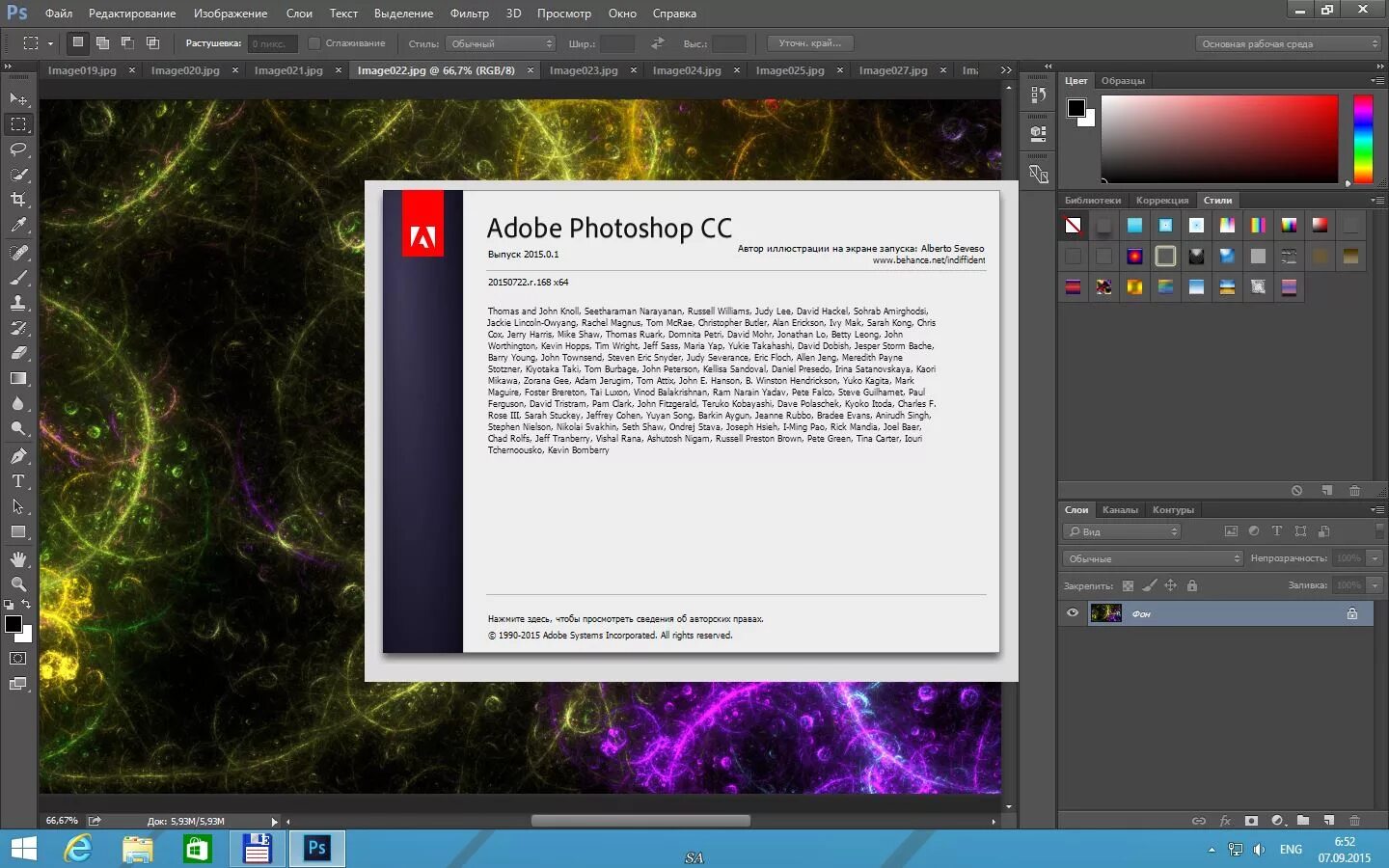The image size is (1389, 868).
Task: Select the History Brush tool
Action: coord(18,328)
